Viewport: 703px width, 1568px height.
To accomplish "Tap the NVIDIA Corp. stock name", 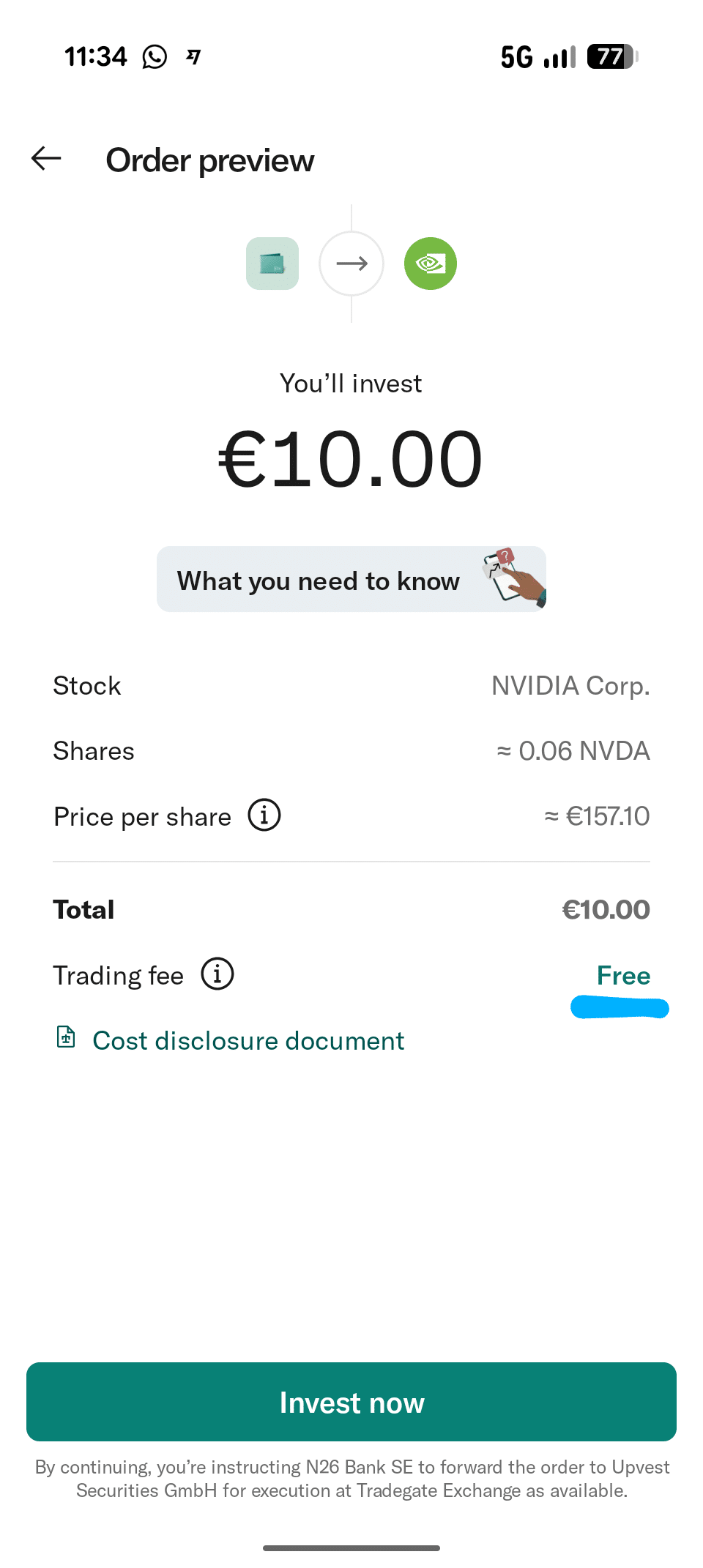I will click(570, 686).
